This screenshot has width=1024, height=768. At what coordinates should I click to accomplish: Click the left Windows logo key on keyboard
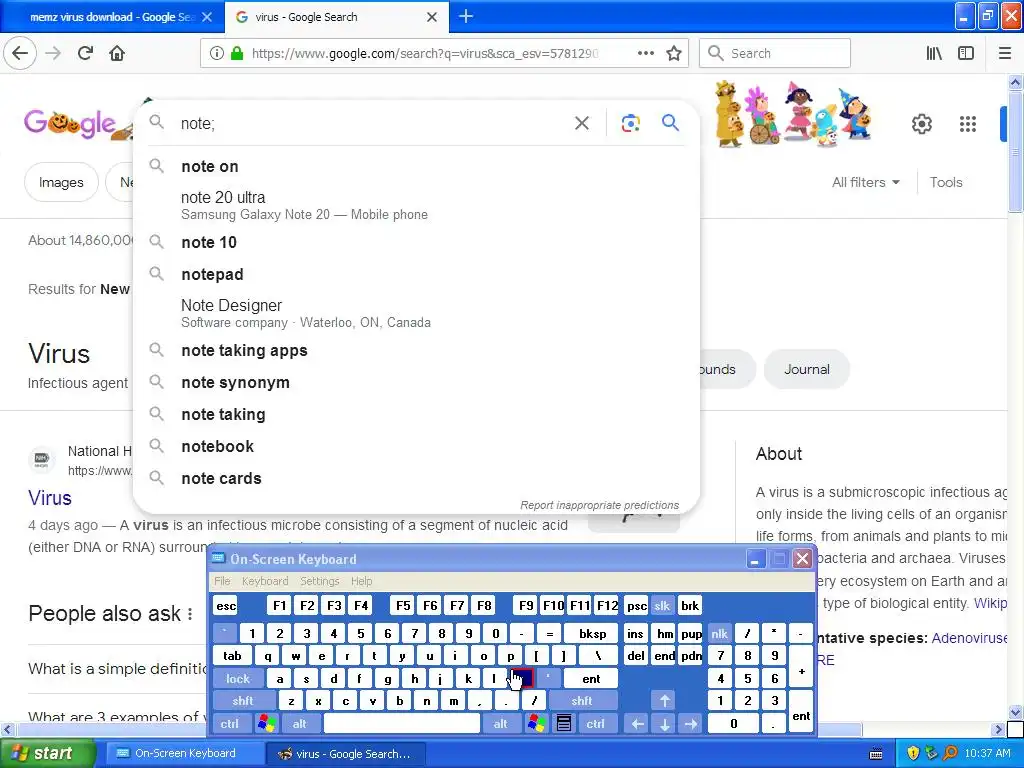266,724
